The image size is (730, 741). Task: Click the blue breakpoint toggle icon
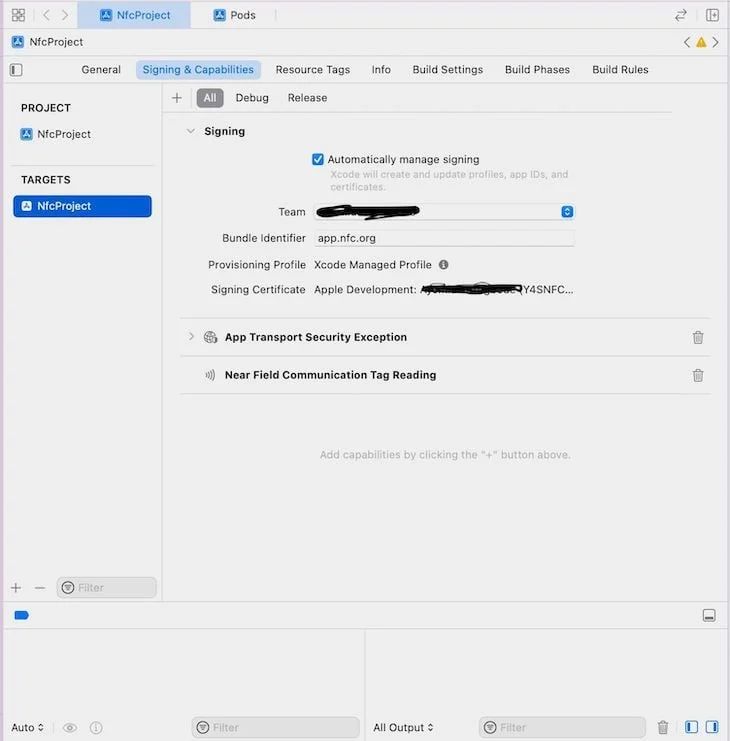(x=21, y=615)
